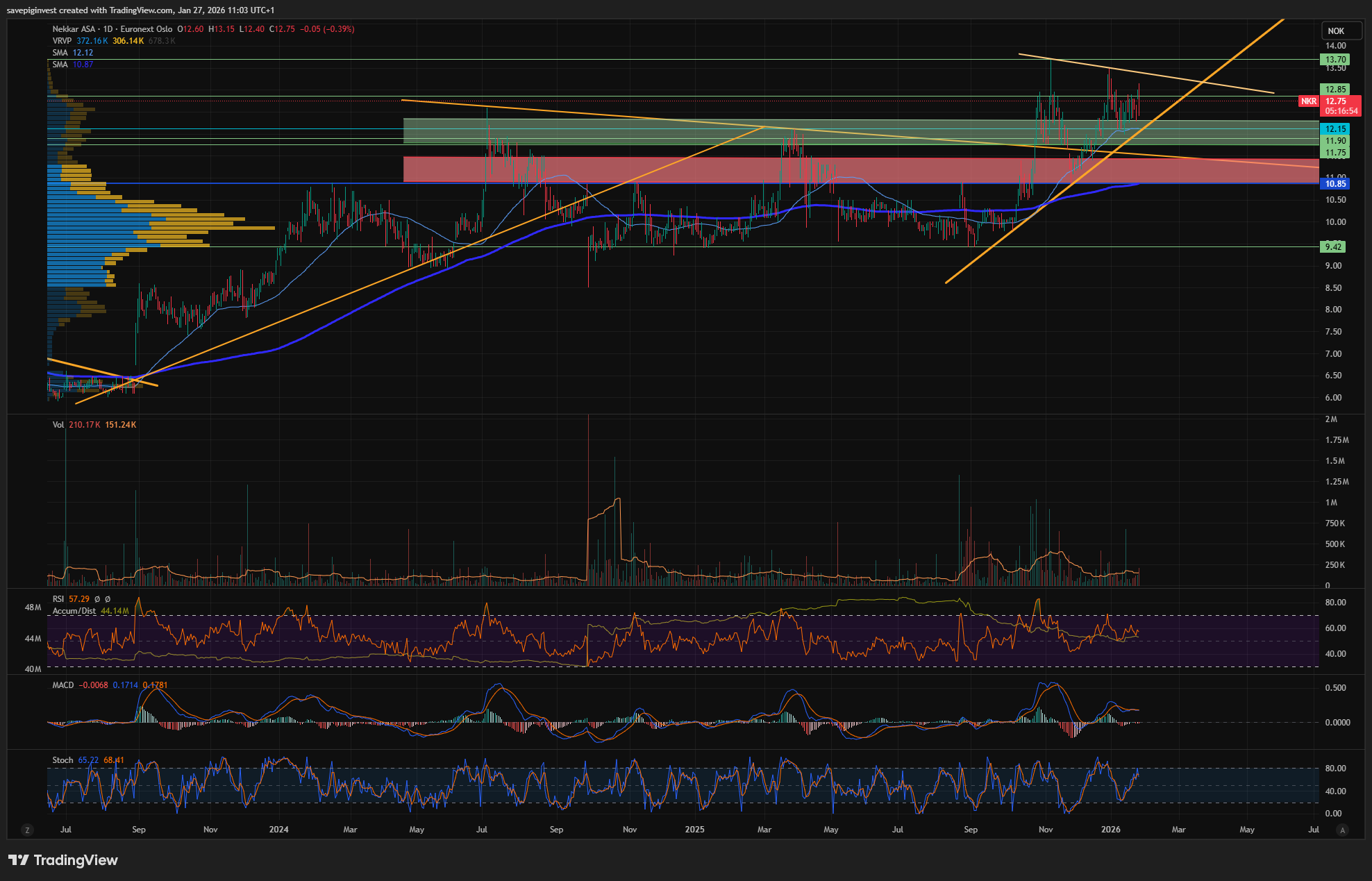Click the Stoch indicator legend label

pyautogui.click(x=62, y=760)
